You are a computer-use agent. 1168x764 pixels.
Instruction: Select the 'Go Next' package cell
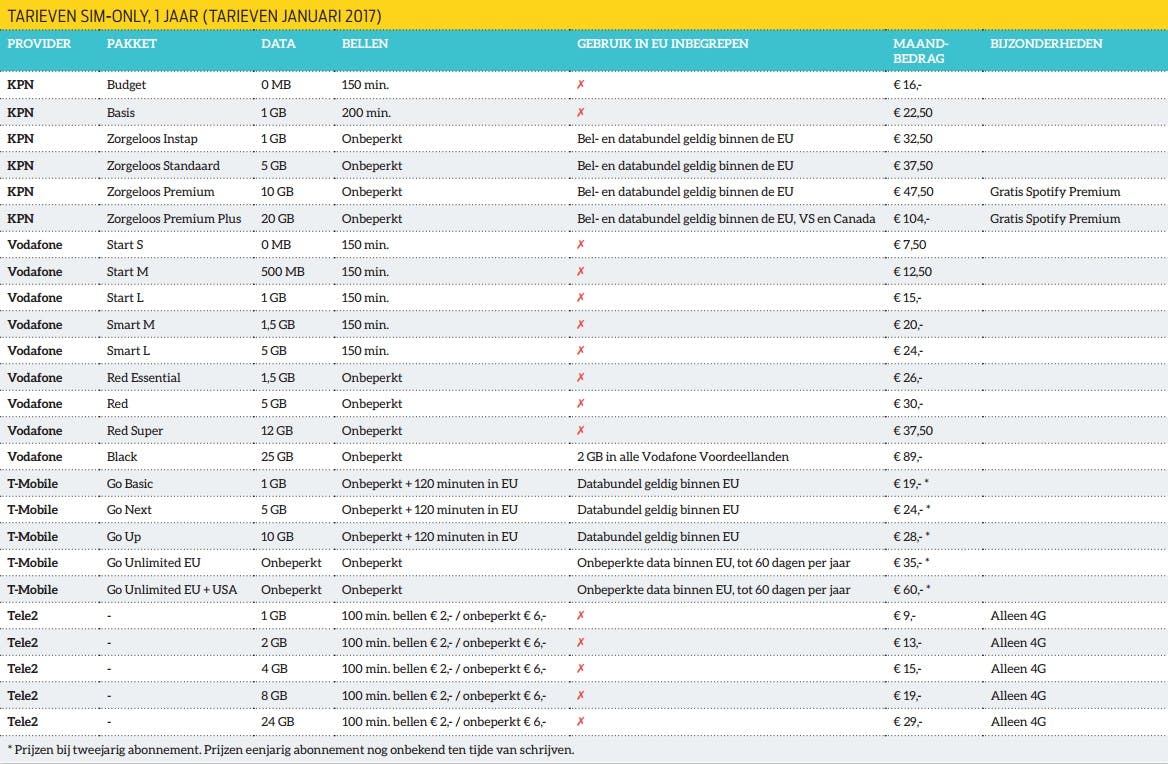tap(129, 510)
